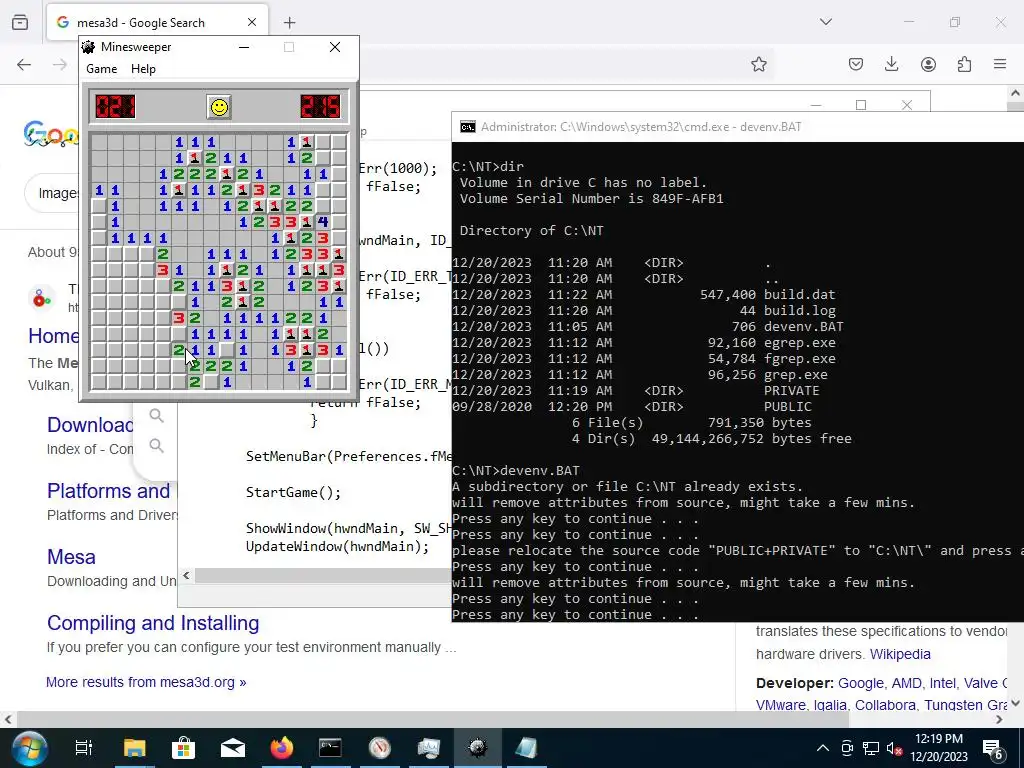The height and width of the screenshot is (768, 1024).
Task: Close the mesa3d Google Search tab
Action: click(x=251, y=23)
